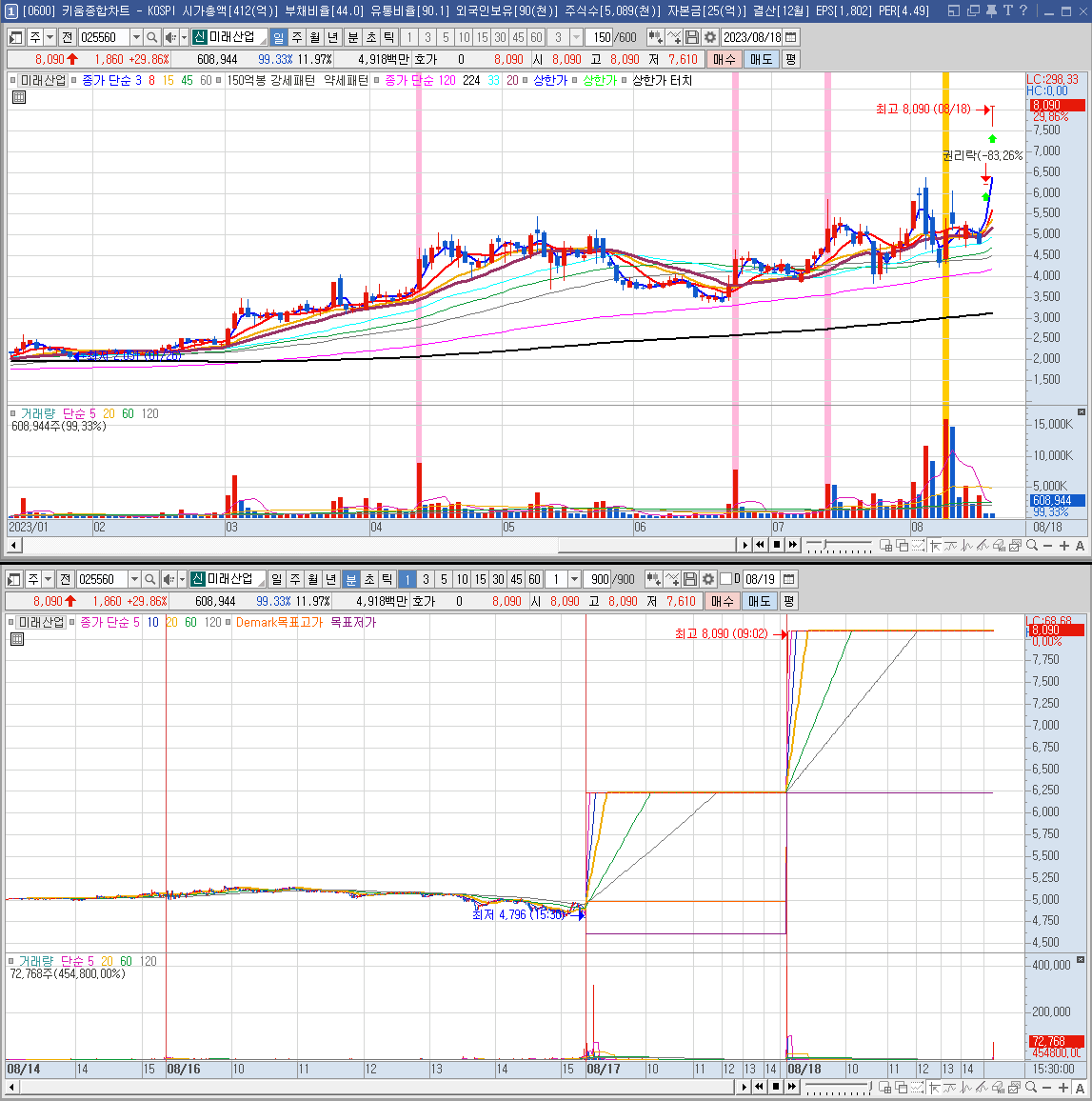Image resolution: width=1092 pixels, height=1101 pixels.
Task: Adjust upper chart zoom slider handle
Action: [x=826, y=545]
